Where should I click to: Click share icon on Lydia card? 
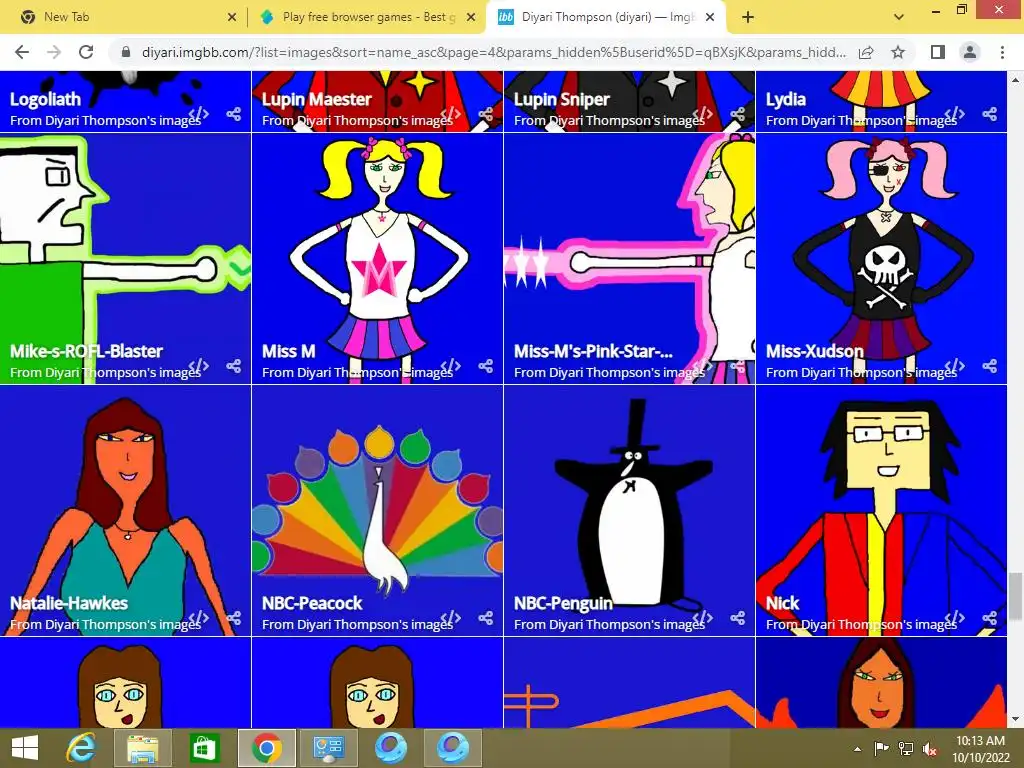[990, 114]
